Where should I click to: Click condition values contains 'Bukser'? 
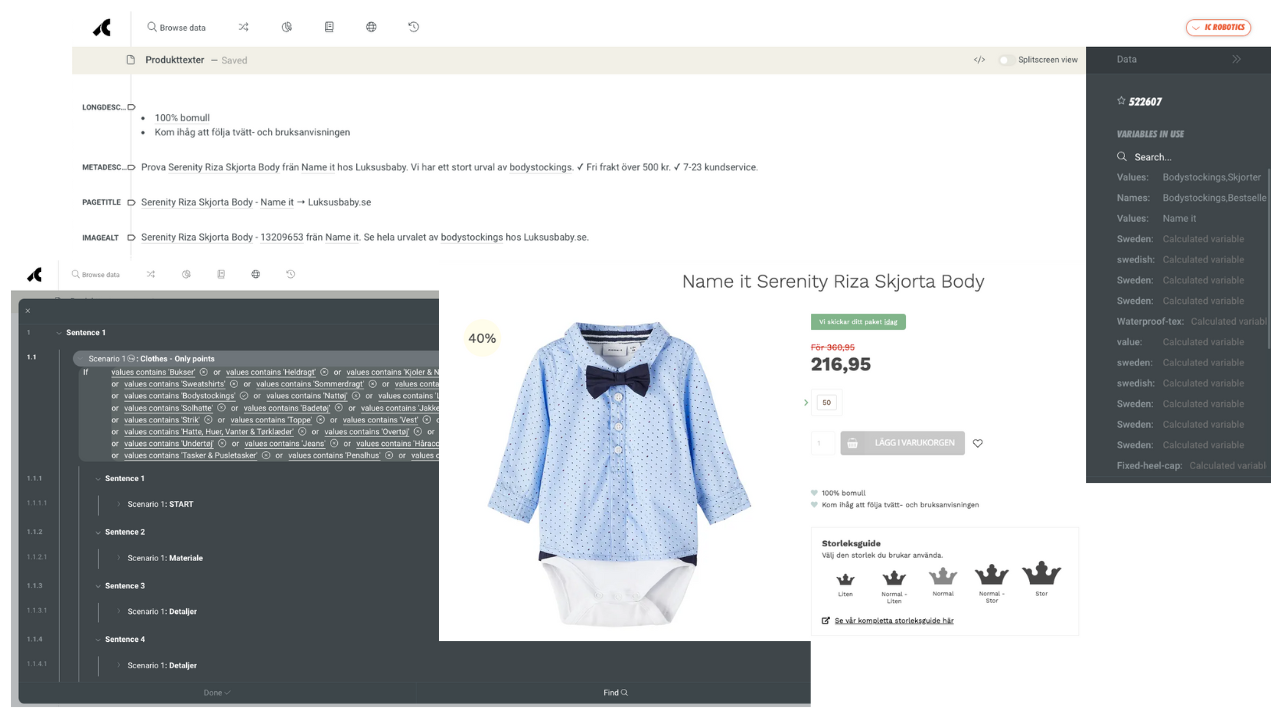[x=153, y=372]
